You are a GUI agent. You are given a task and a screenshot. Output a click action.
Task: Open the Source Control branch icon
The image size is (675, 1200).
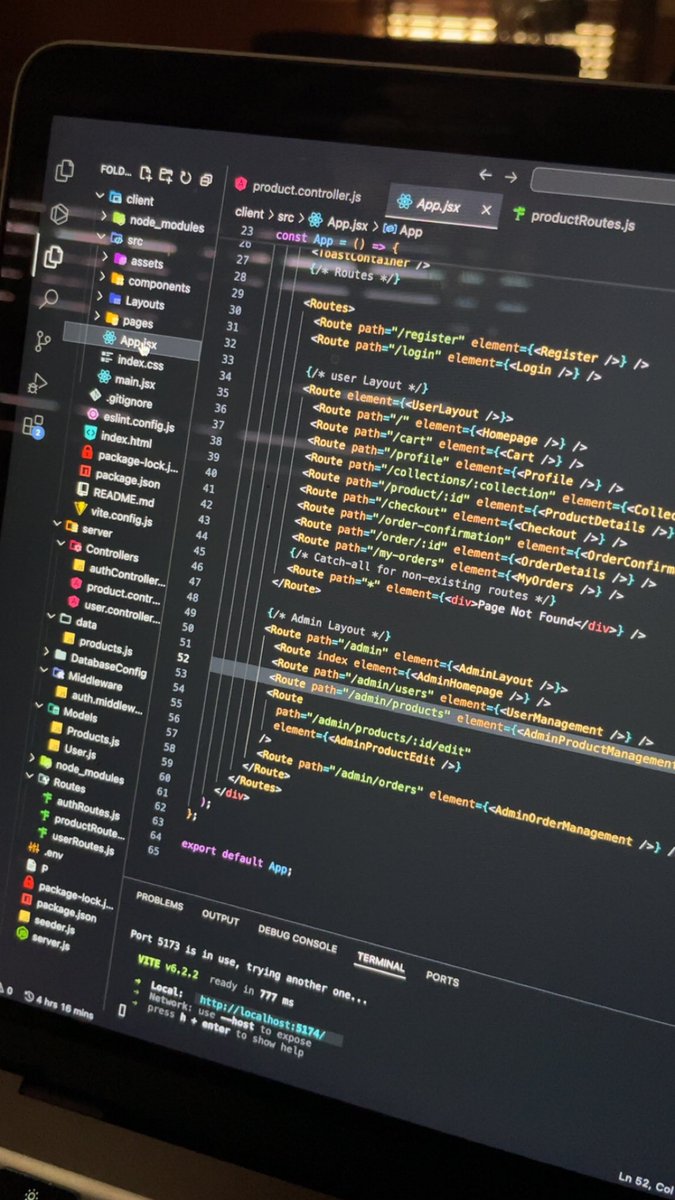point(43,341)
